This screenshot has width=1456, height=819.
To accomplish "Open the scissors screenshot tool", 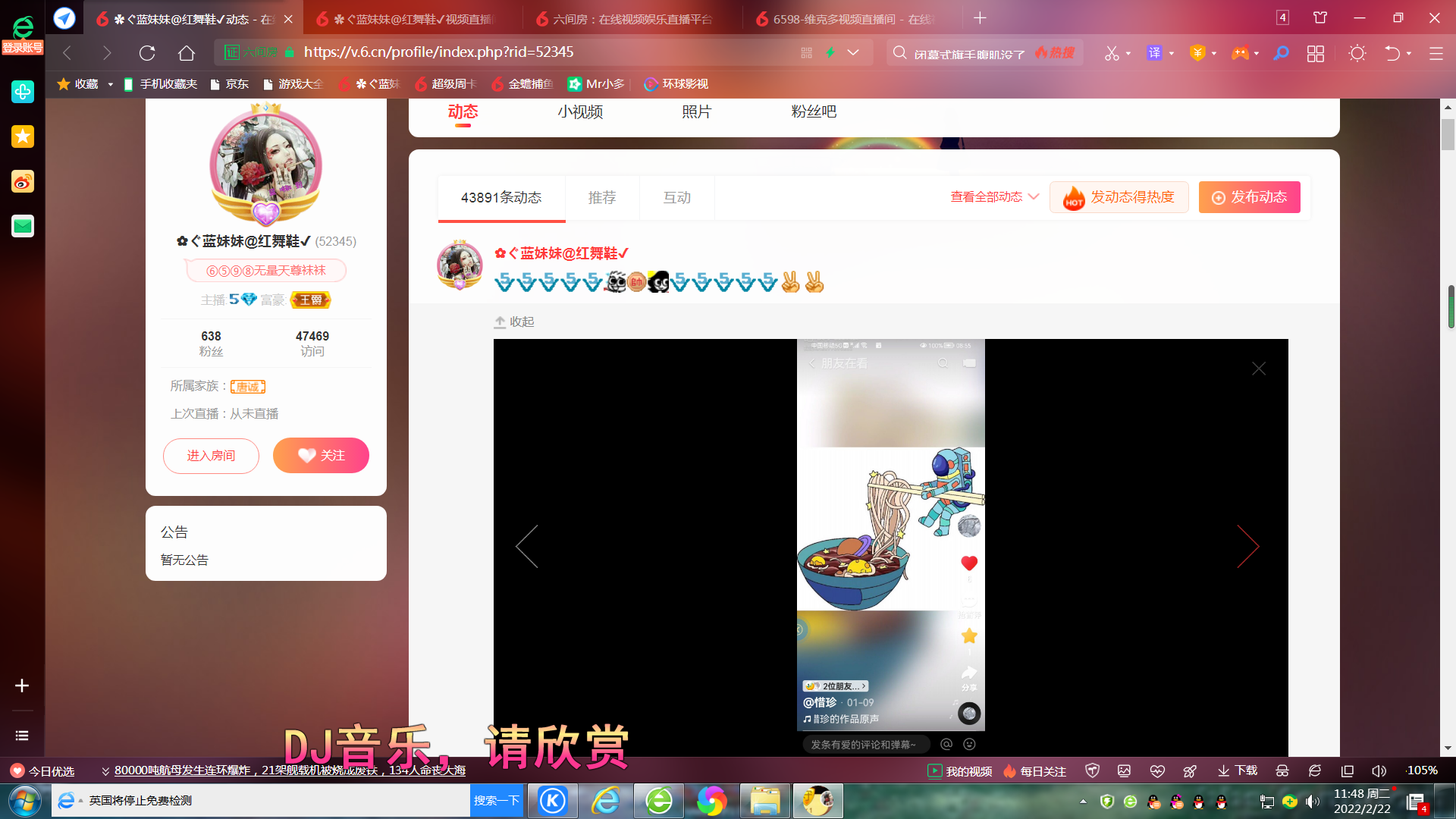I will point(1112,53).
